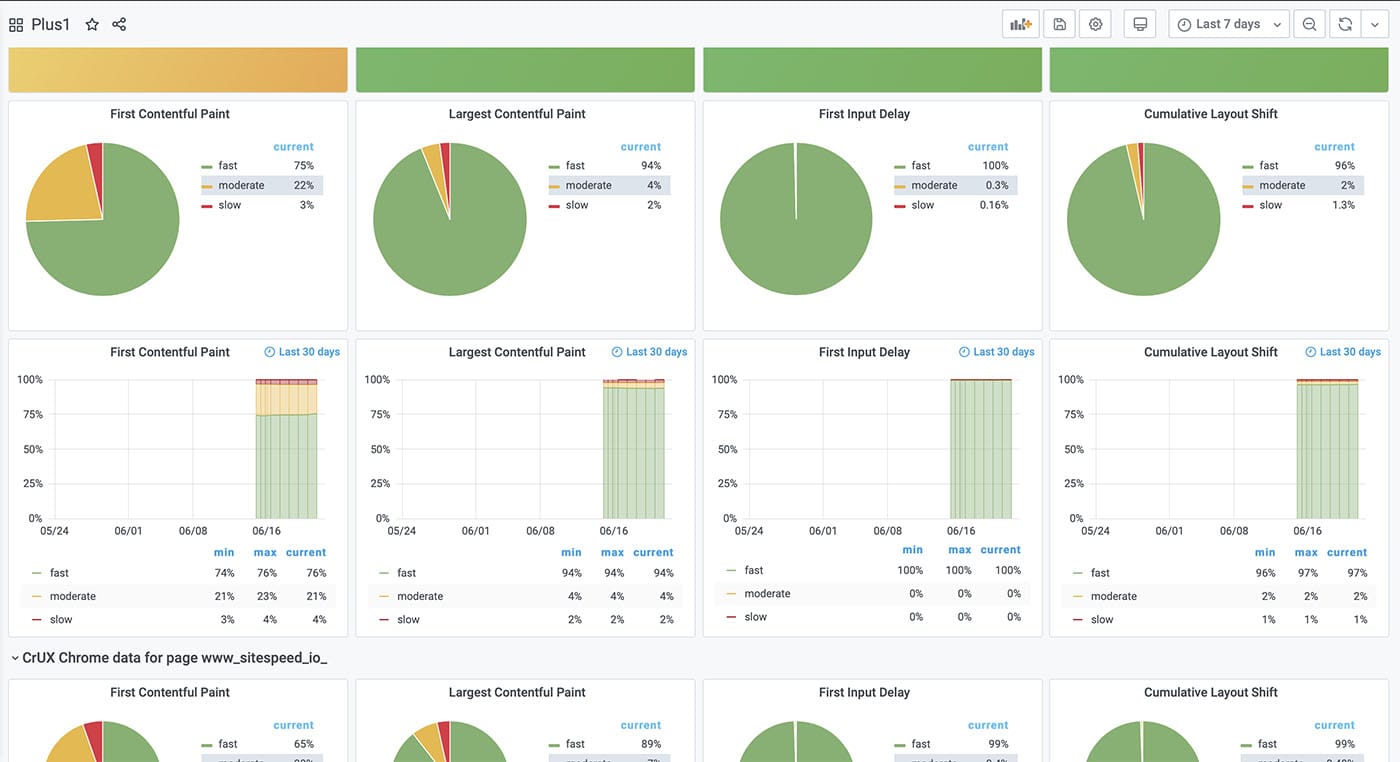Click the Largest Contentful Paint pie panel title
Viewport: 1400px width, 762px height.
point(517,114)
